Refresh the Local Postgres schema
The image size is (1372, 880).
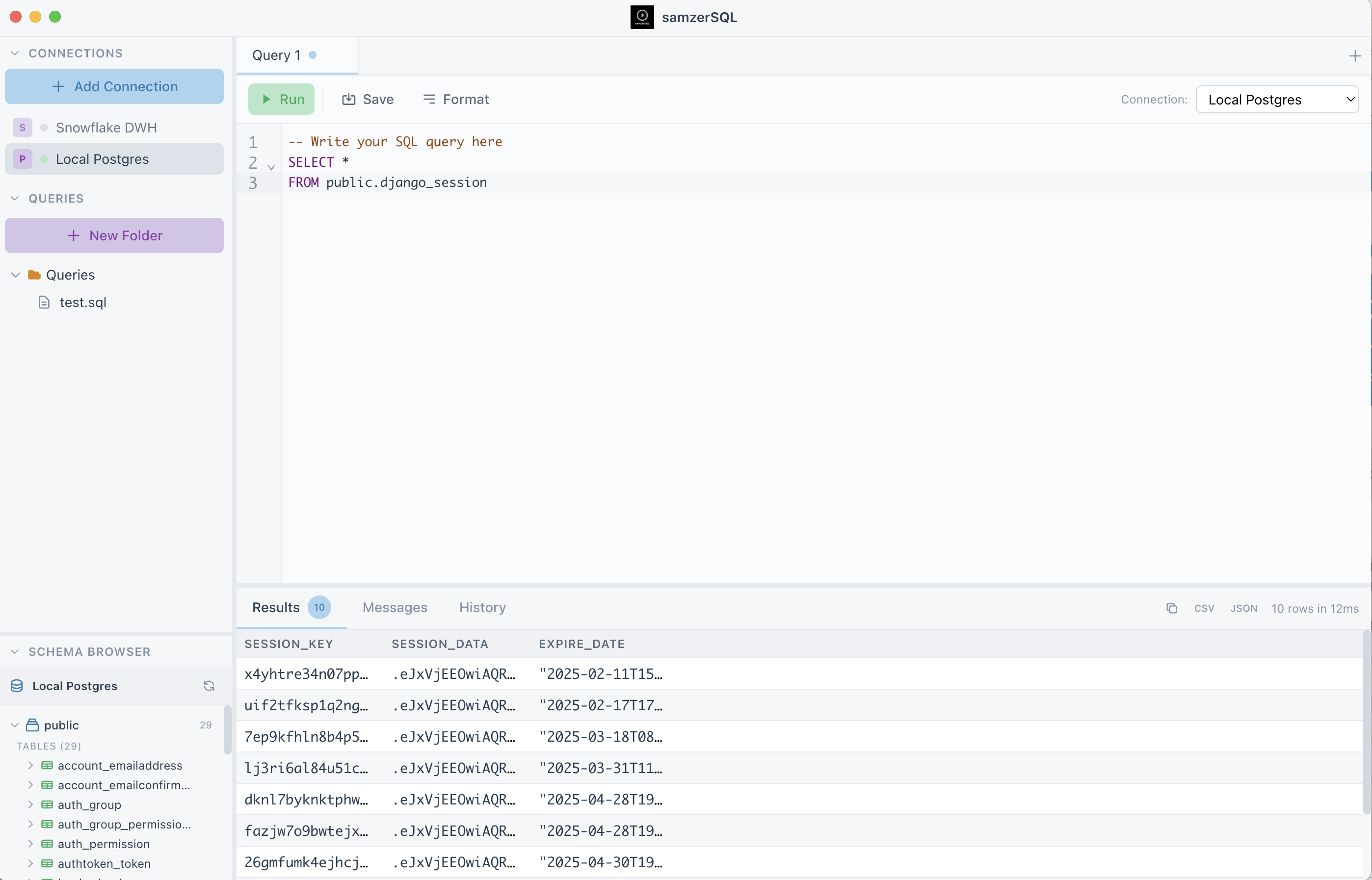209,685
